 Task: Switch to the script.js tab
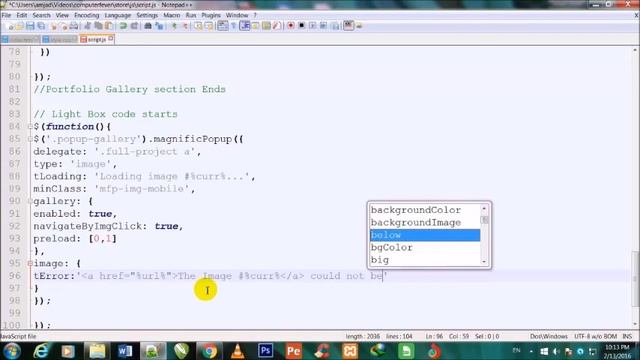(97, 40)
